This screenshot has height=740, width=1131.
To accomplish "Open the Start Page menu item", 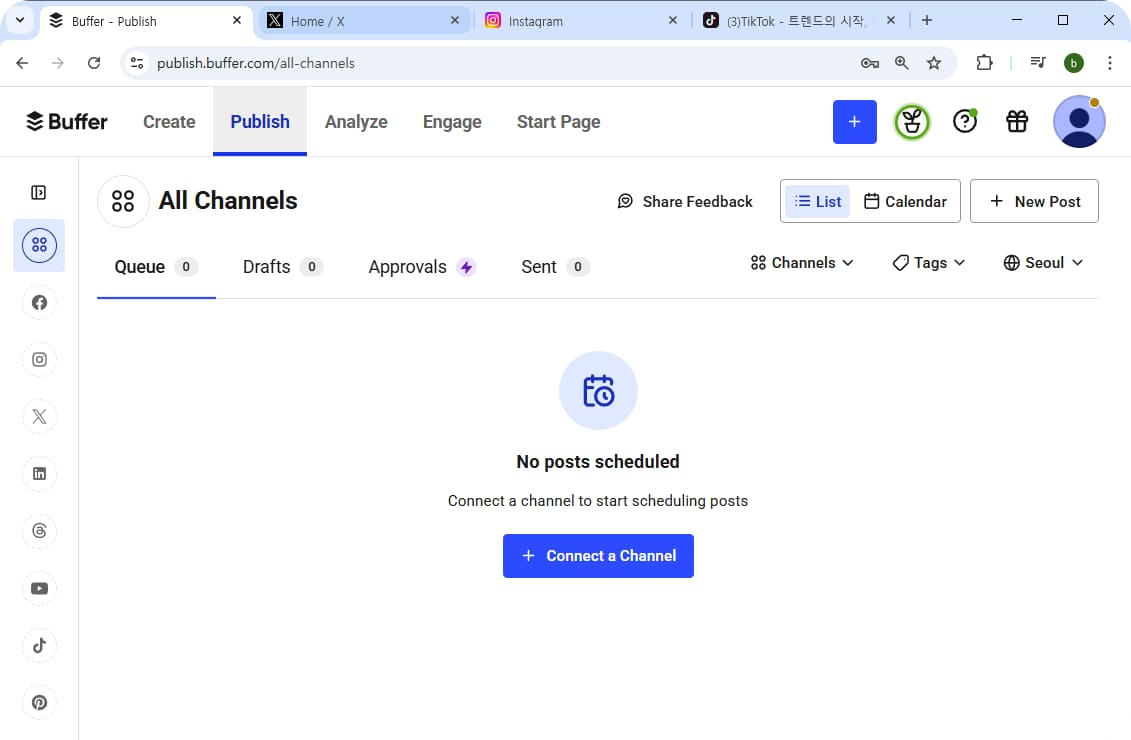I will (x=558, y=122).
